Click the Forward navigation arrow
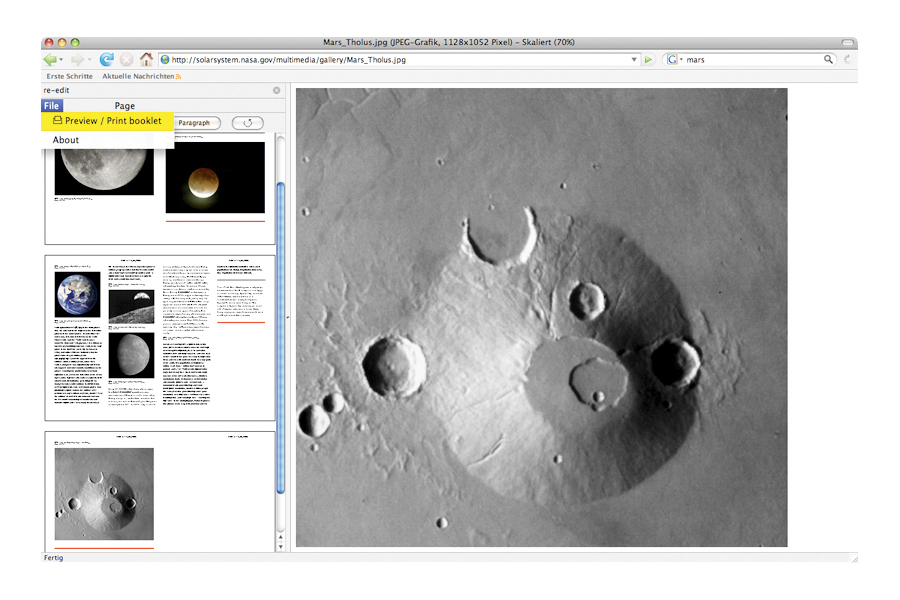The image size is (900, 600). point(76,60)
